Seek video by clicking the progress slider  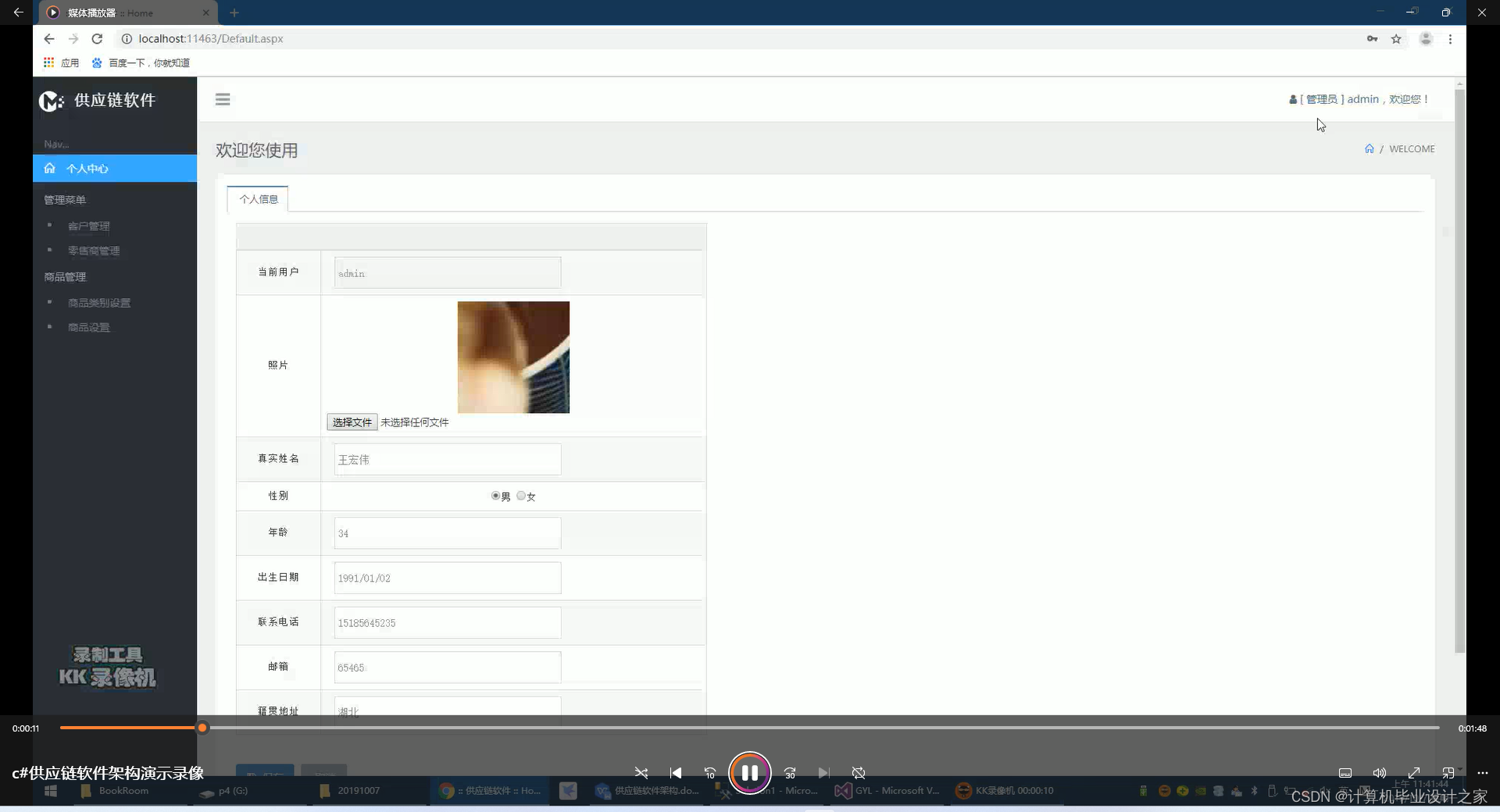coord(750,728)
